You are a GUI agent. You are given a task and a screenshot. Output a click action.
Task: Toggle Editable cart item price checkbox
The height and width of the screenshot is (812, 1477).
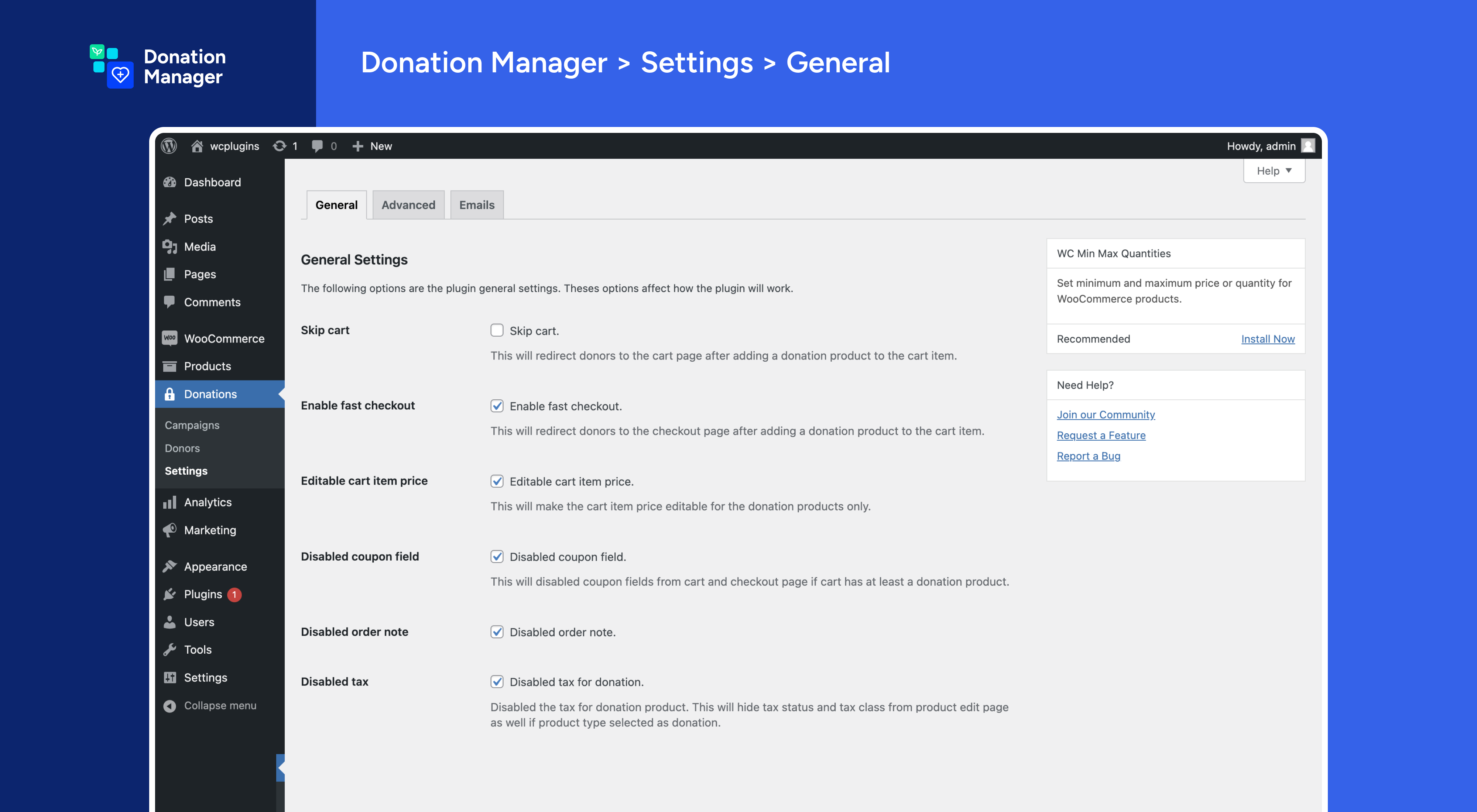pyautogui.click(x=497, y=481)
